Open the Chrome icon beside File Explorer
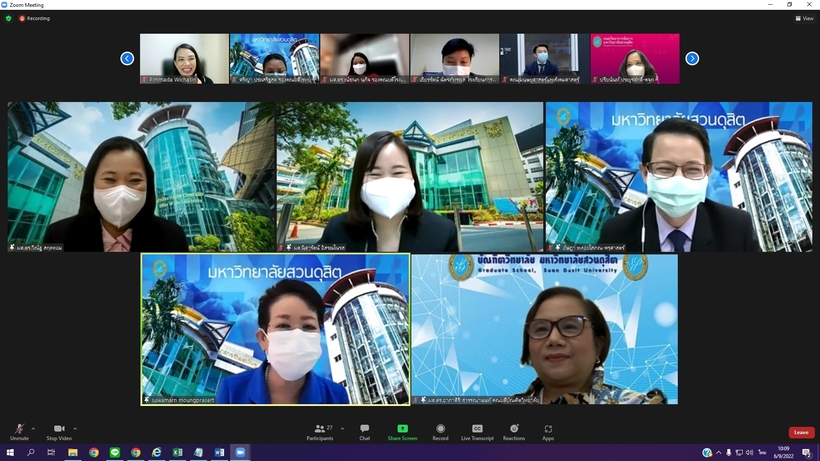This screenshot has width=820, height=461. click(94, 452)
